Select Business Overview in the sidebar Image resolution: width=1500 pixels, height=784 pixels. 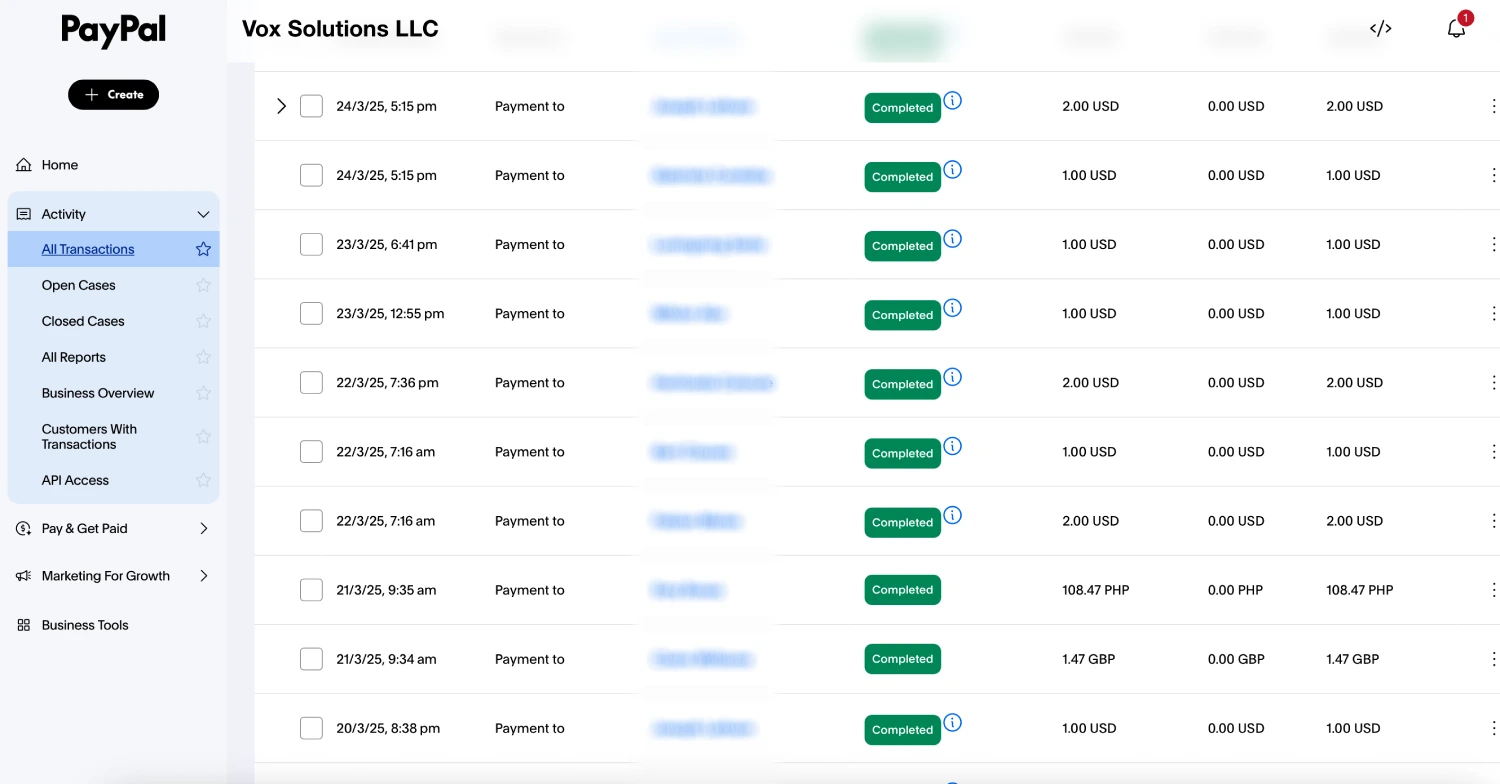tap(97, 393)
